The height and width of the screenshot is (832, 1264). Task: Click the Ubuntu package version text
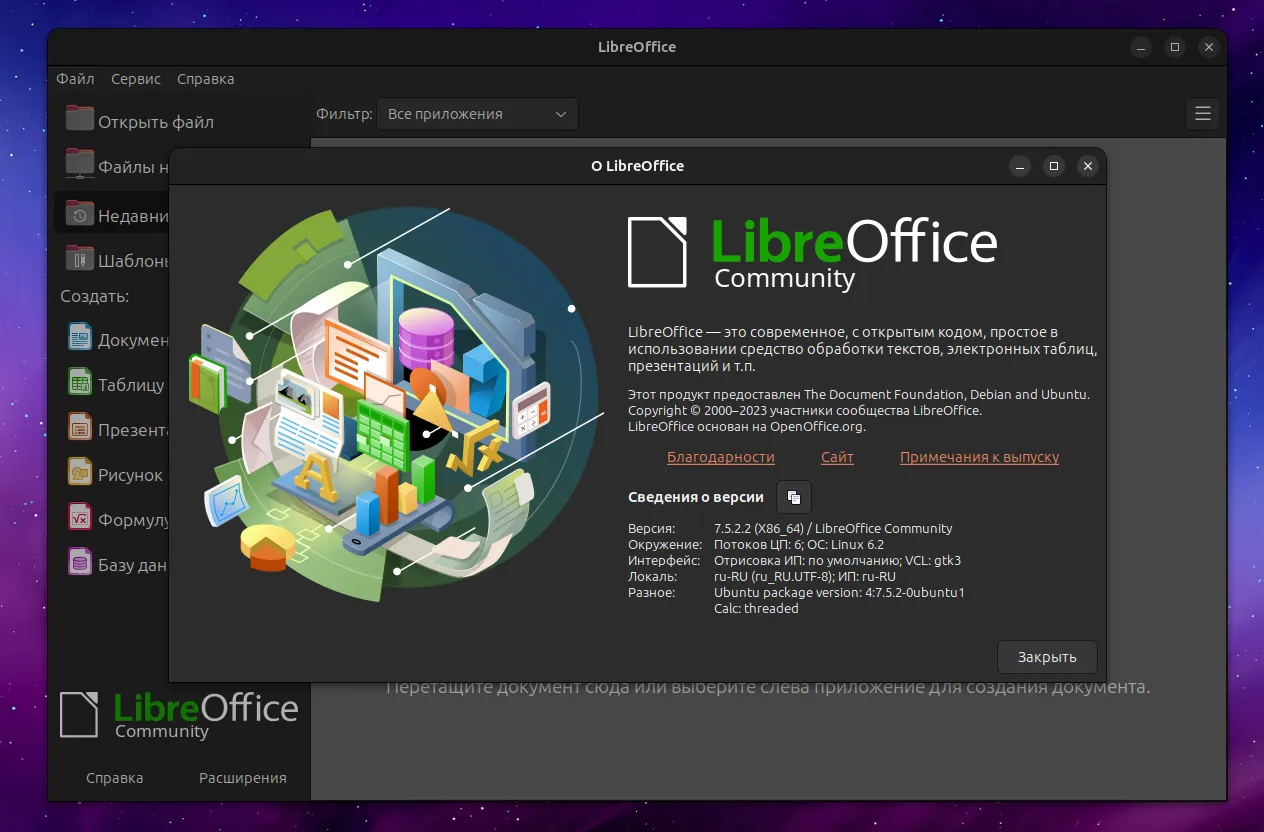tap(839, 592)
